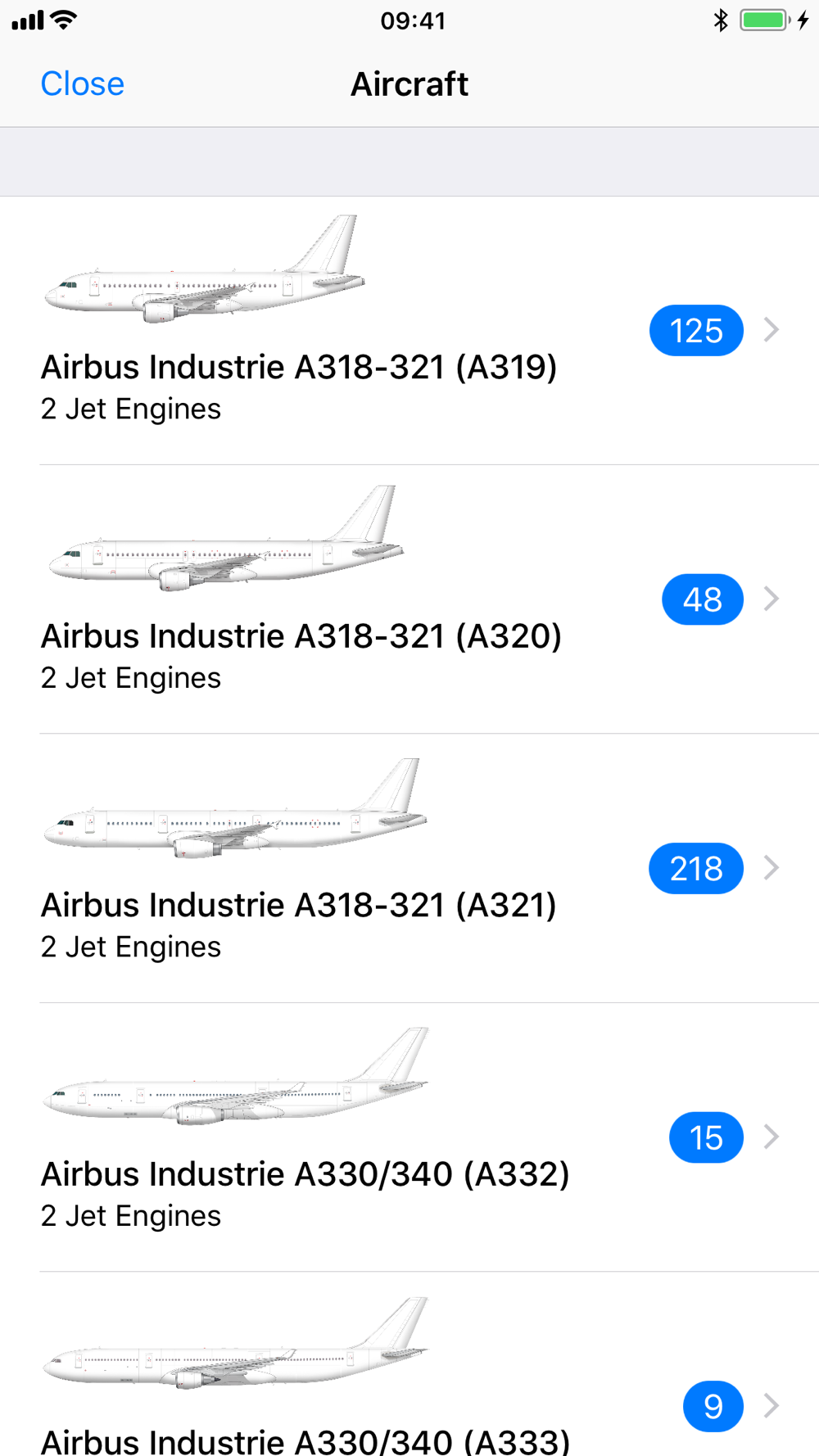Tap the A320 aircraft illustration
The image size is (819, 1456).
[x=225, y=538]
